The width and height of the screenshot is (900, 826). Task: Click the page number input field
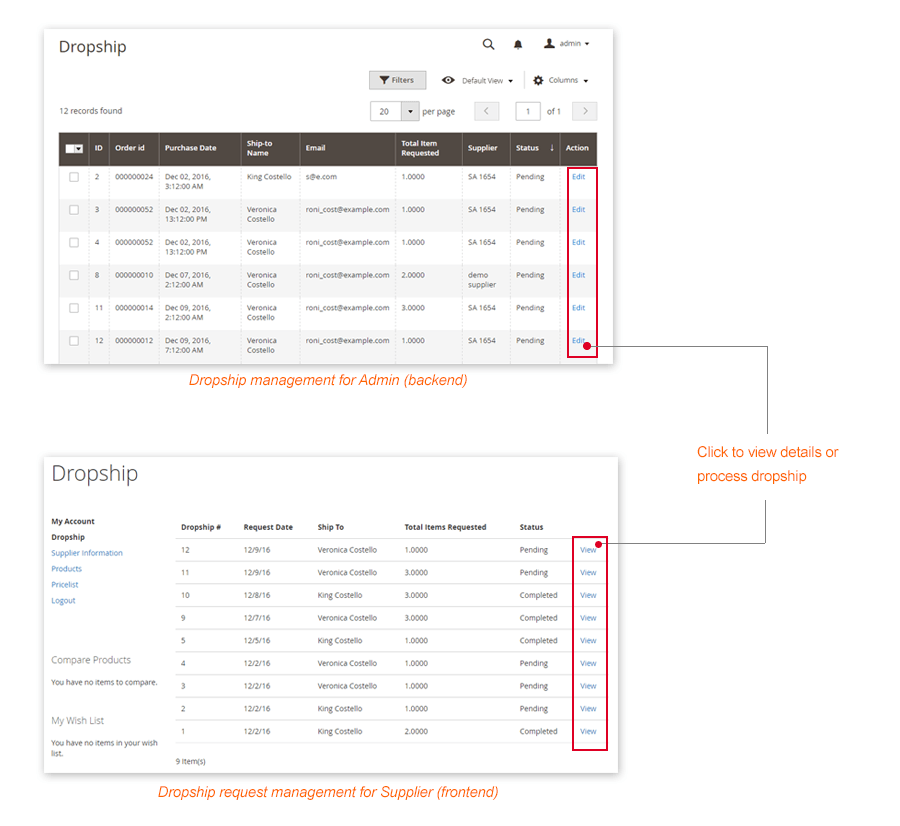coord(527,111)
